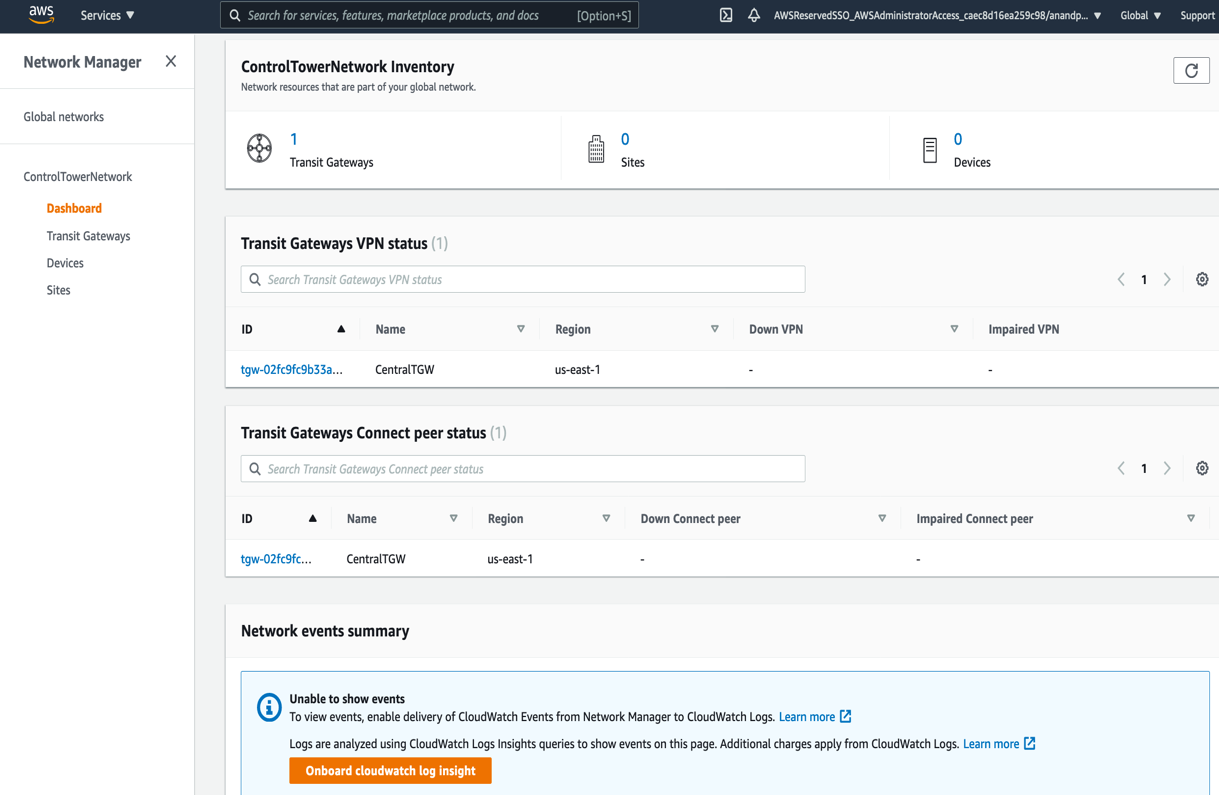Select Dashboard in the sidebar
1219x795 pixels.
pyautogui.click(x=74, y=208)
